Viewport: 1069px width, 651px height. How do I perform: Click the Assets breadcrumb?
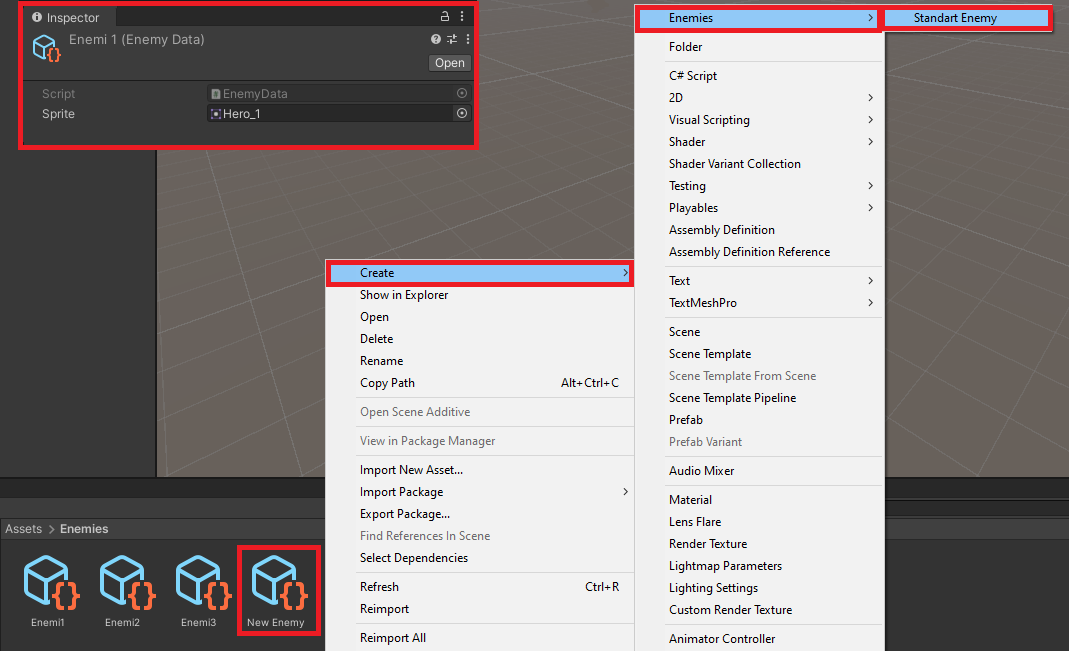point(24,529)
